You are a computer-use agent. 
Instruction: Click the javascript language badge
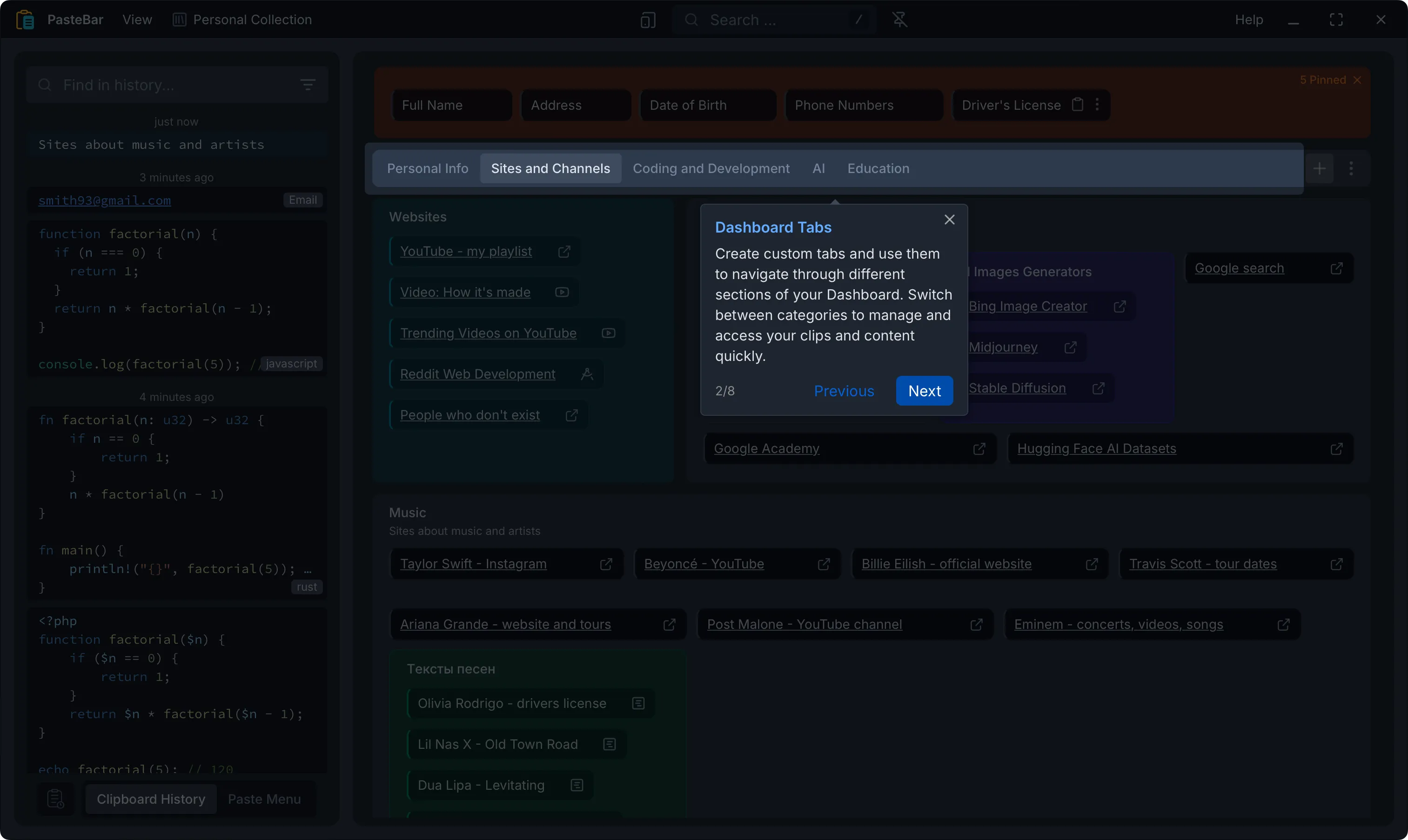[x=291, y=364]
